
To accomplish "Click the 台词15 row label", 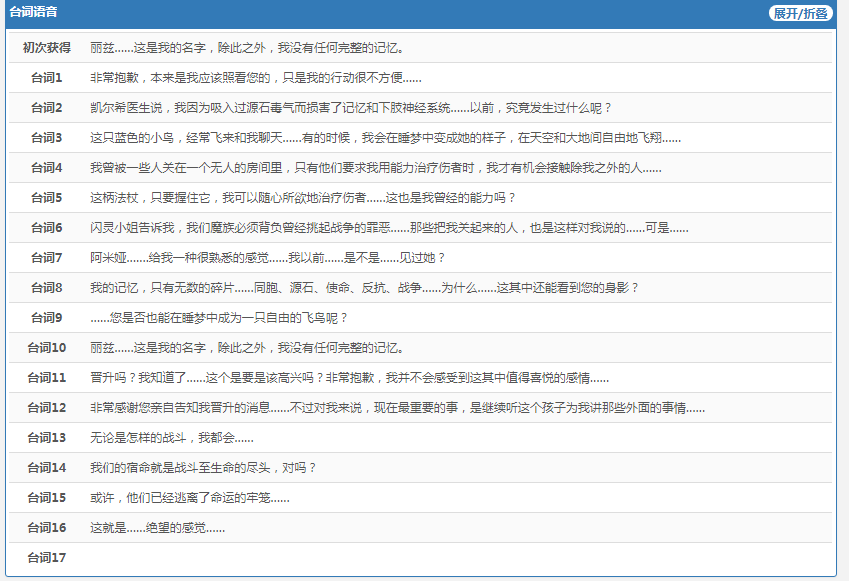I will [47, 498].
